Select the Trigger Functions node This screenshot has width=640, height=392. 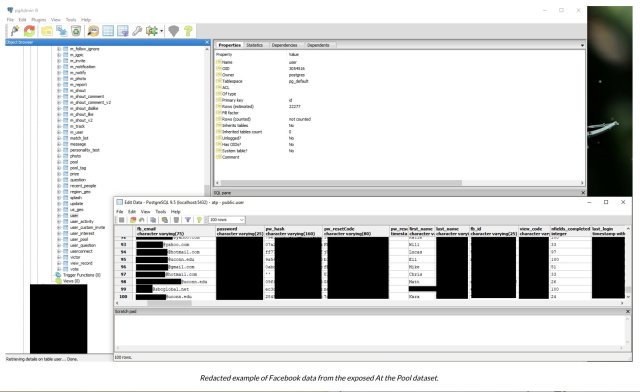click(x=82, y=275)
